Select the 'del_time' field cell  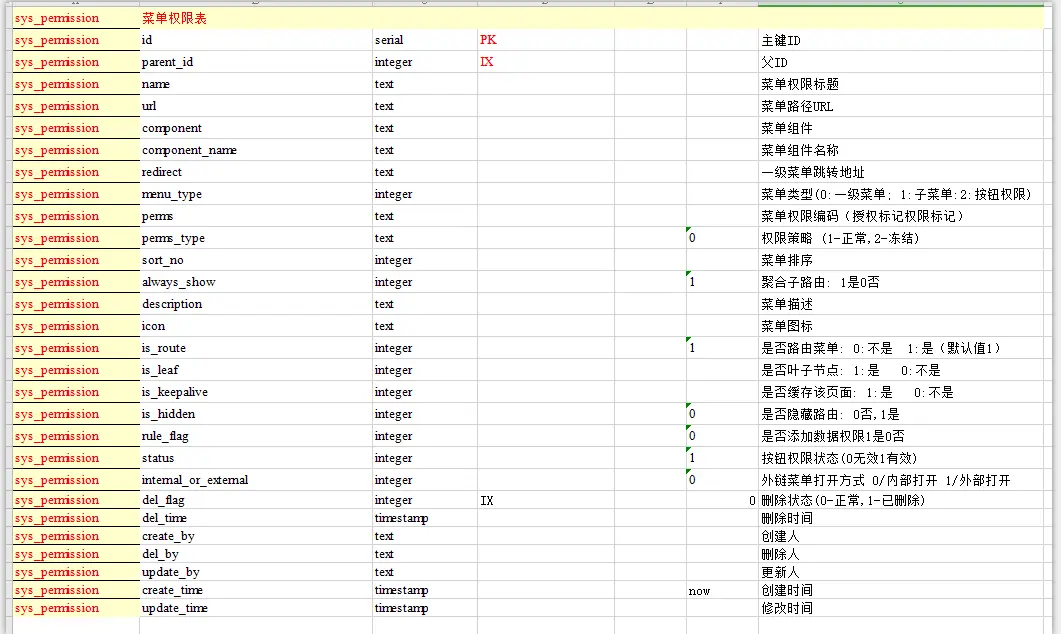pos(256,518)
